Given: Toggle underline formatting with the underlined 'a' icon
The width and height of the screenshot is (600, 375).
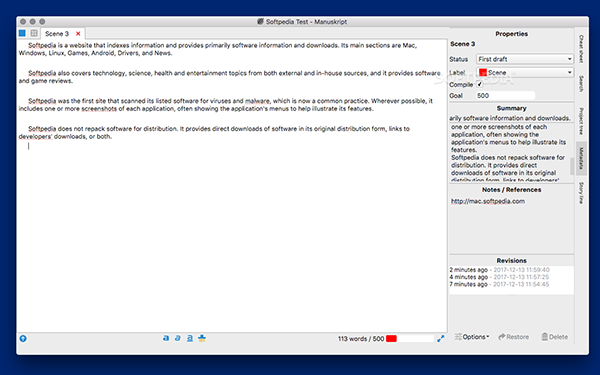Looking at the screenshot, I should 190,338.
